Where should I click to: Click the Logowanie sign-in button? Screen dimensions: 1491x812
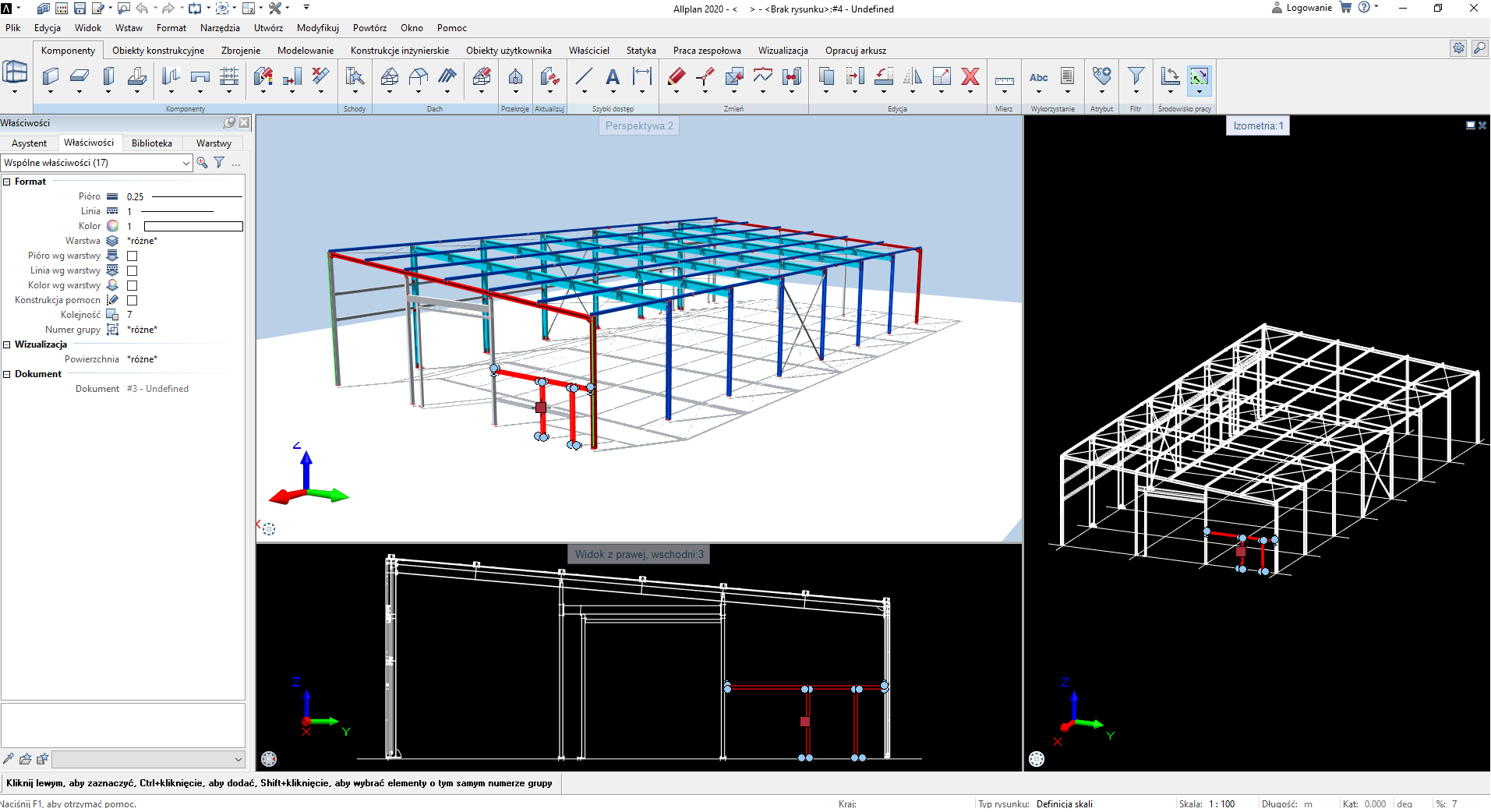pos(1302,8)
